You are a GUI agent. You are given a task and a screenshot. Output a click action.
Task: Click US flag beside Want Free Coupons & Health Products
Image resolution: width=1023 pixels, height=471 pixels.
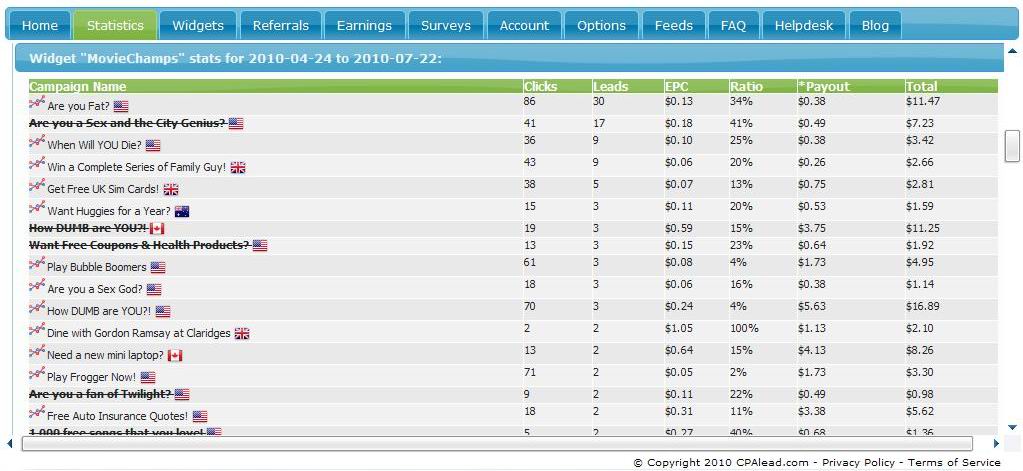pos(260,245)
